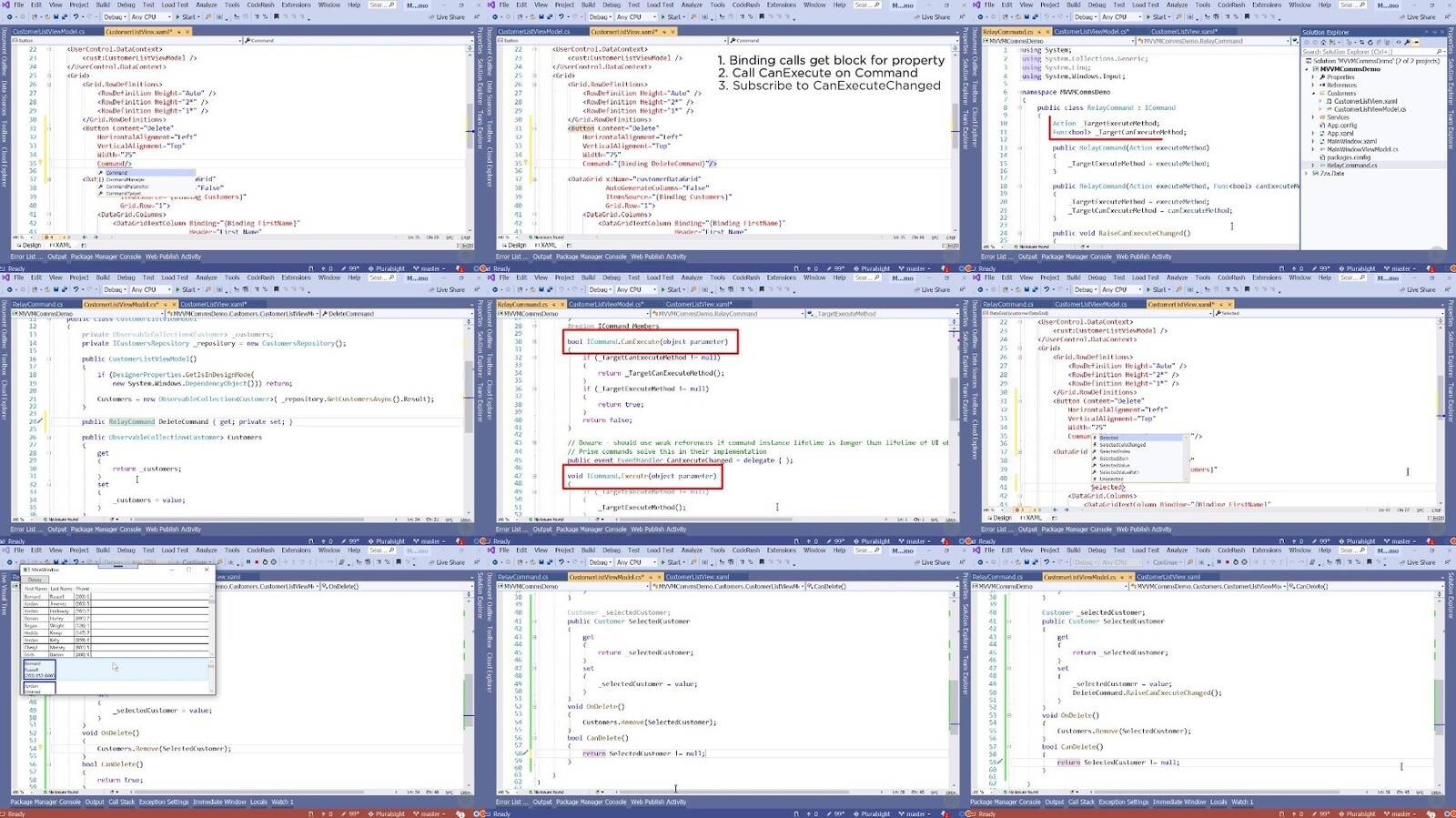
Task: Click split editor icon in top-left panel
Action: pyautogui.click(x=469, y=48)
